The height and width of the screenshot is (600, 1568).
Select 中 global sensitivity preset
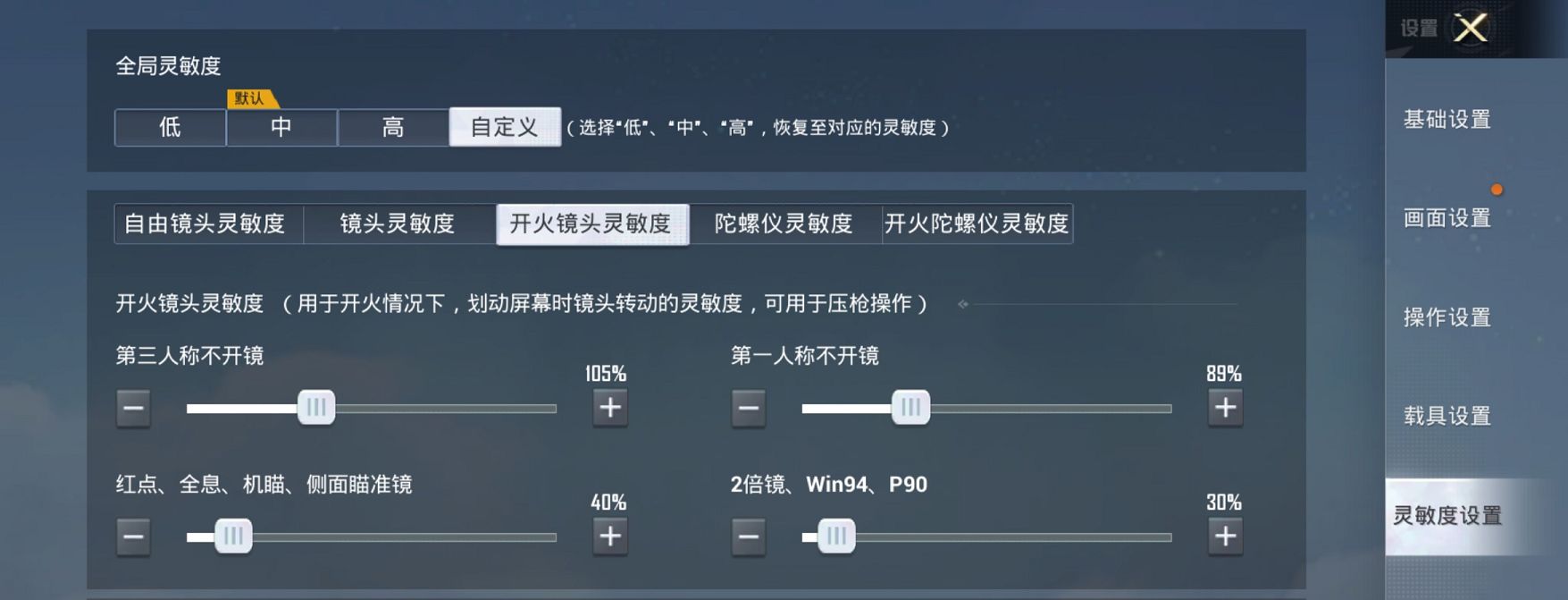(281, 127)
